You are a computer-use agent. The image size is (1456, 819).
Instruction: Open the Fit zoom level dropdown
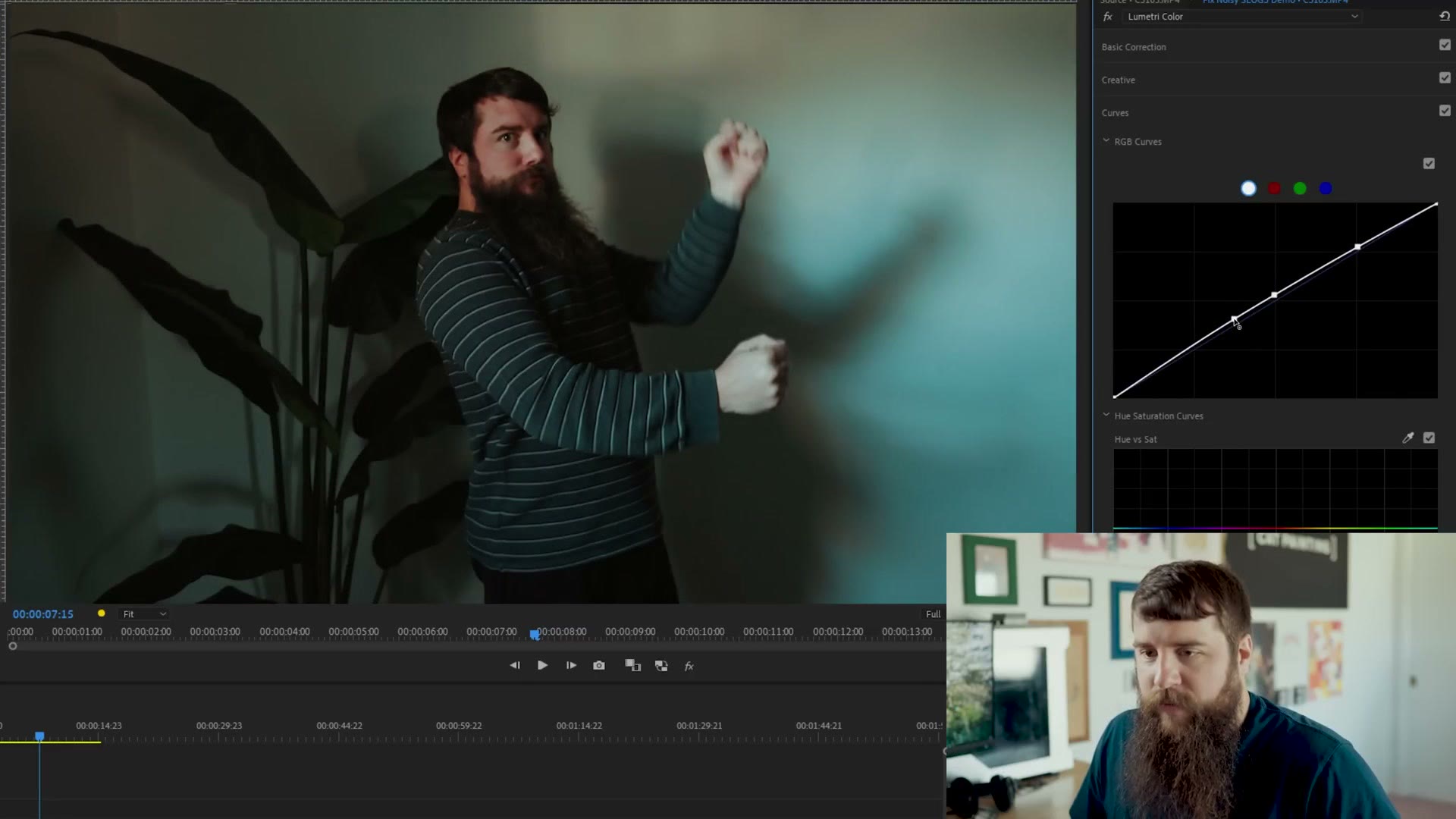click(144, 614)
